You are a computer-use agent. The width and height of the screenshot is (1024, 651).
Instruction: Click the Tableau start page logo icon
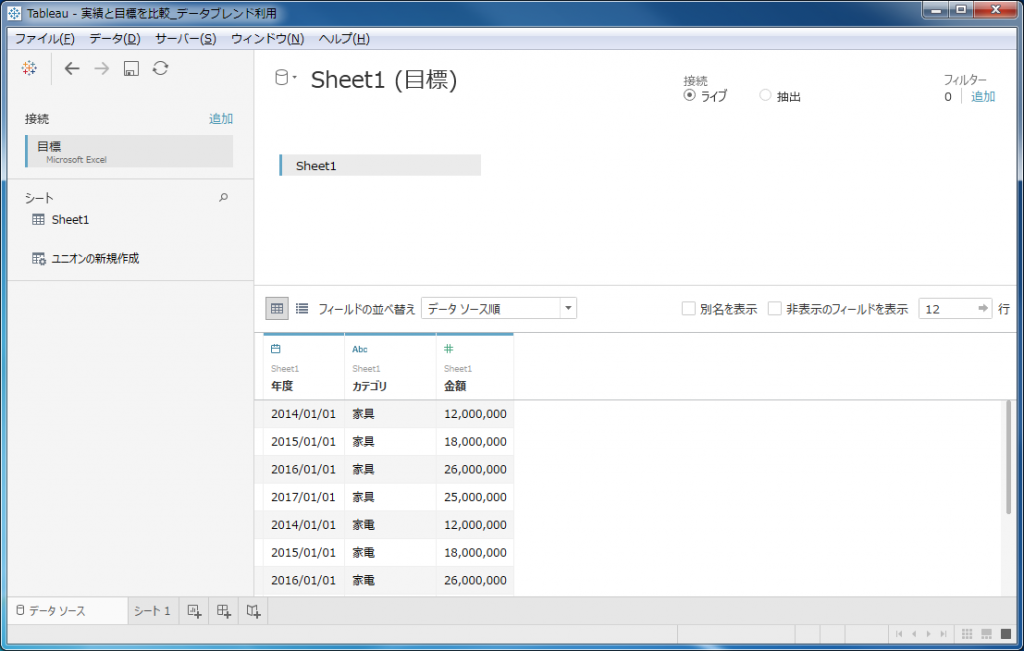(x=29, y=68)
